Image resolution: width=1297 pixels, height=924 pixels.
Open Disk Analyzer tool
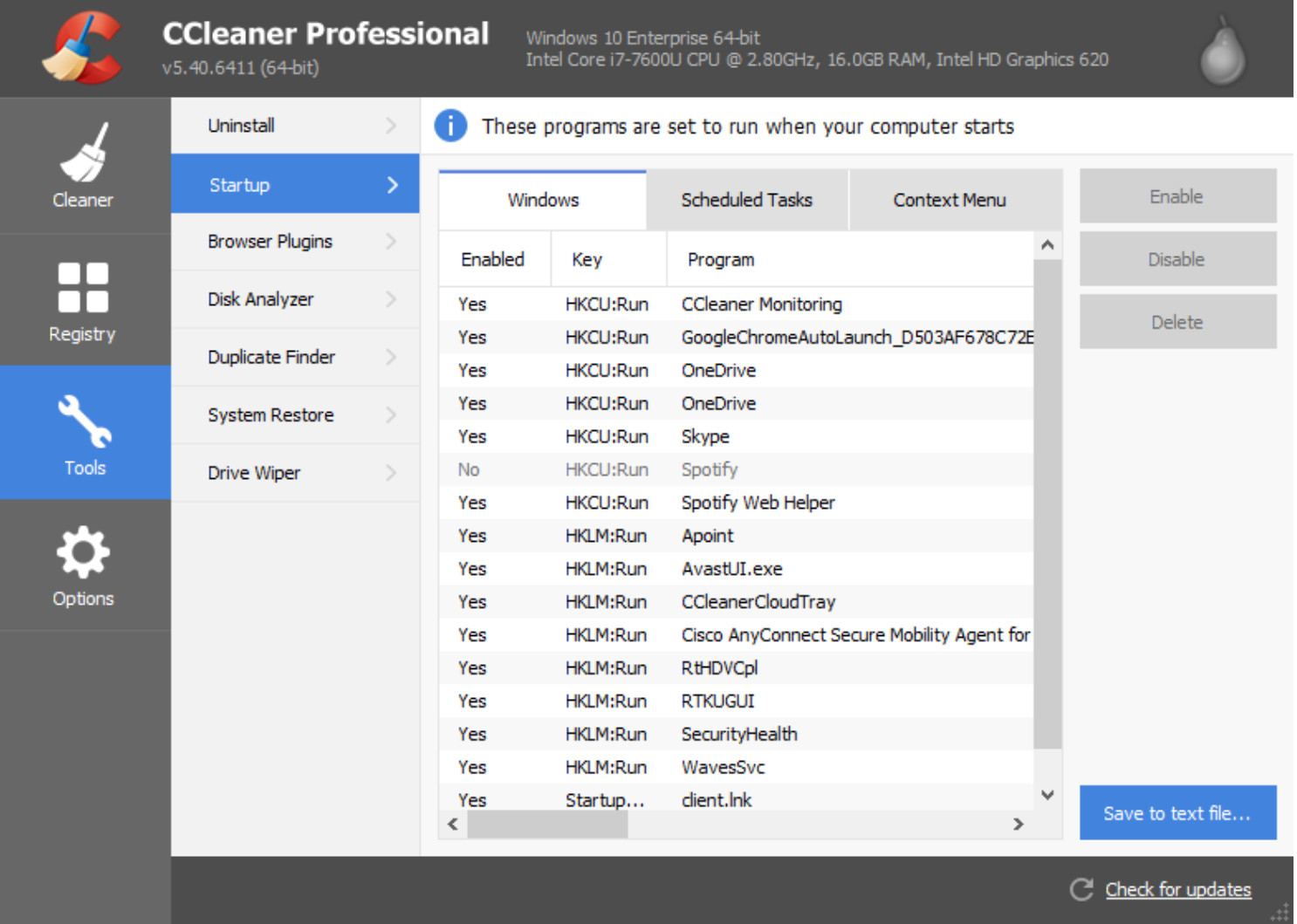(295, 299)
